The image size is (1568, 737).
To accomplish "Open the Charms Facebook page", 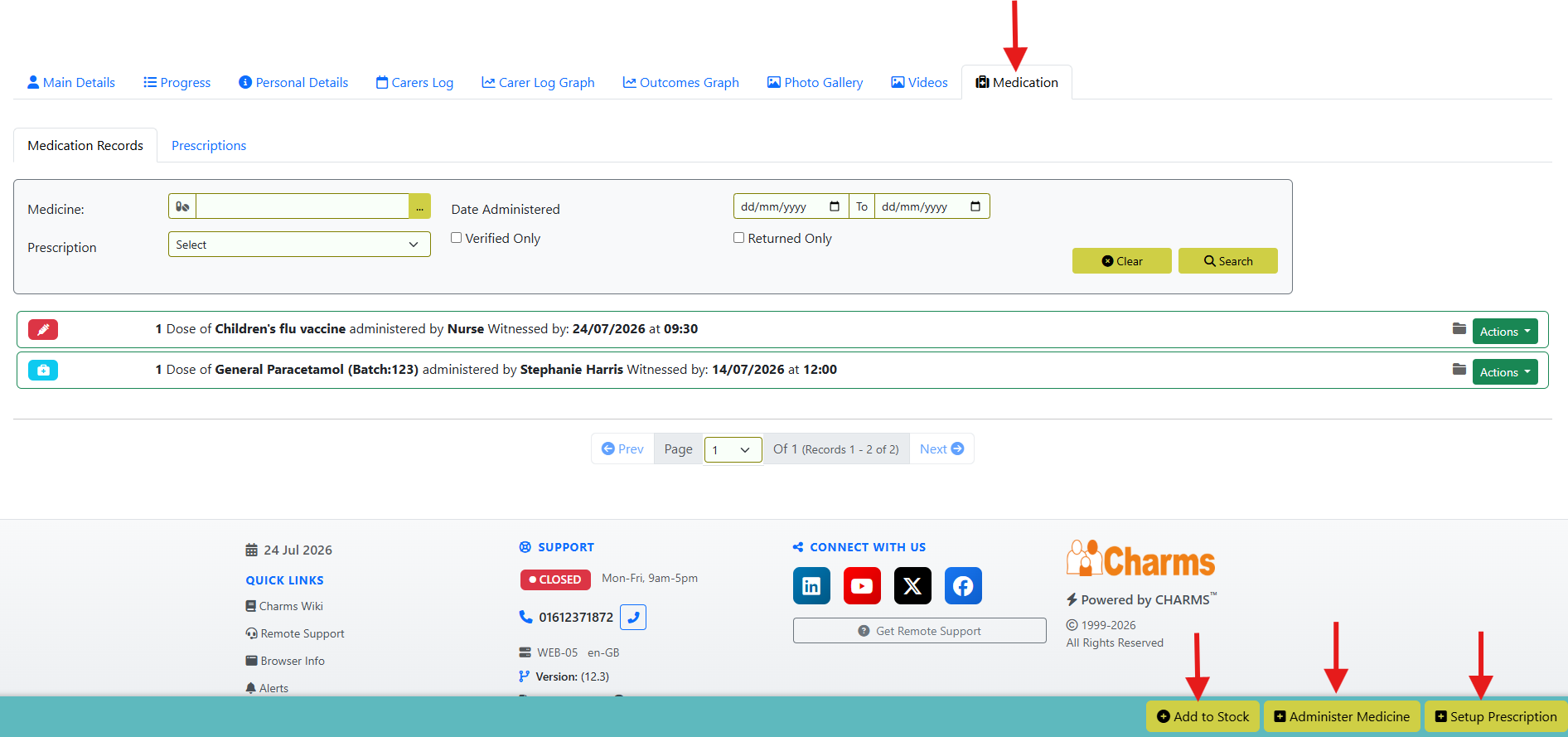I will pos(963,586).
